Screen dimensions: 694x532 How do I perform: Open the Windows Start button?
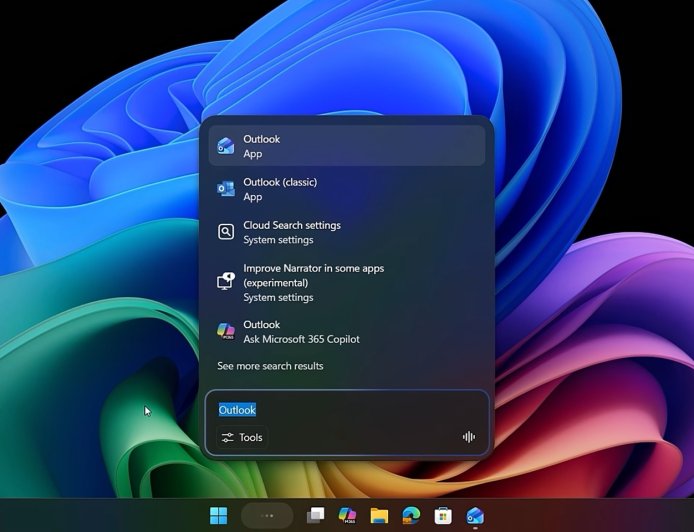219,515
